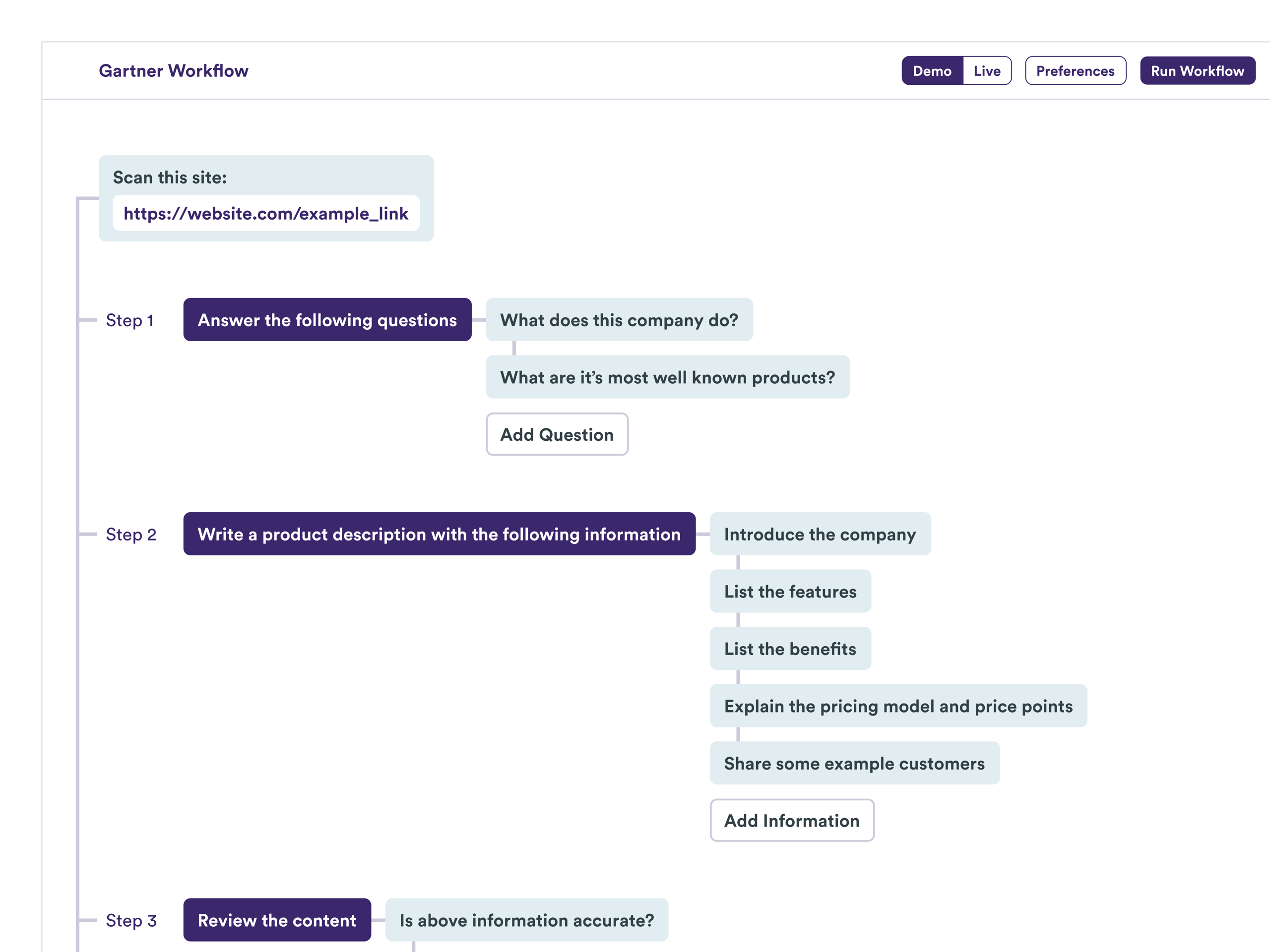Viewport: 1270px width, 952px height.
Task: Edit the website URL input field
Action: tap(266, 213)
